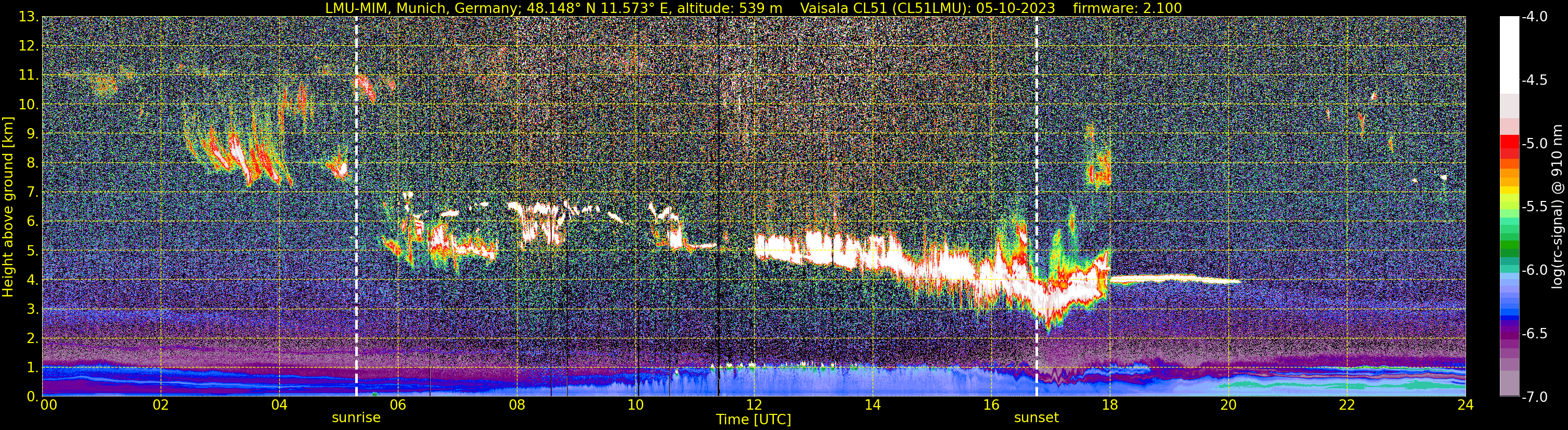The width and height of the screenshot is (1568, 430).
Task: Click the 'sunrise' label below the axis
Action: click(x=356, y=418)
